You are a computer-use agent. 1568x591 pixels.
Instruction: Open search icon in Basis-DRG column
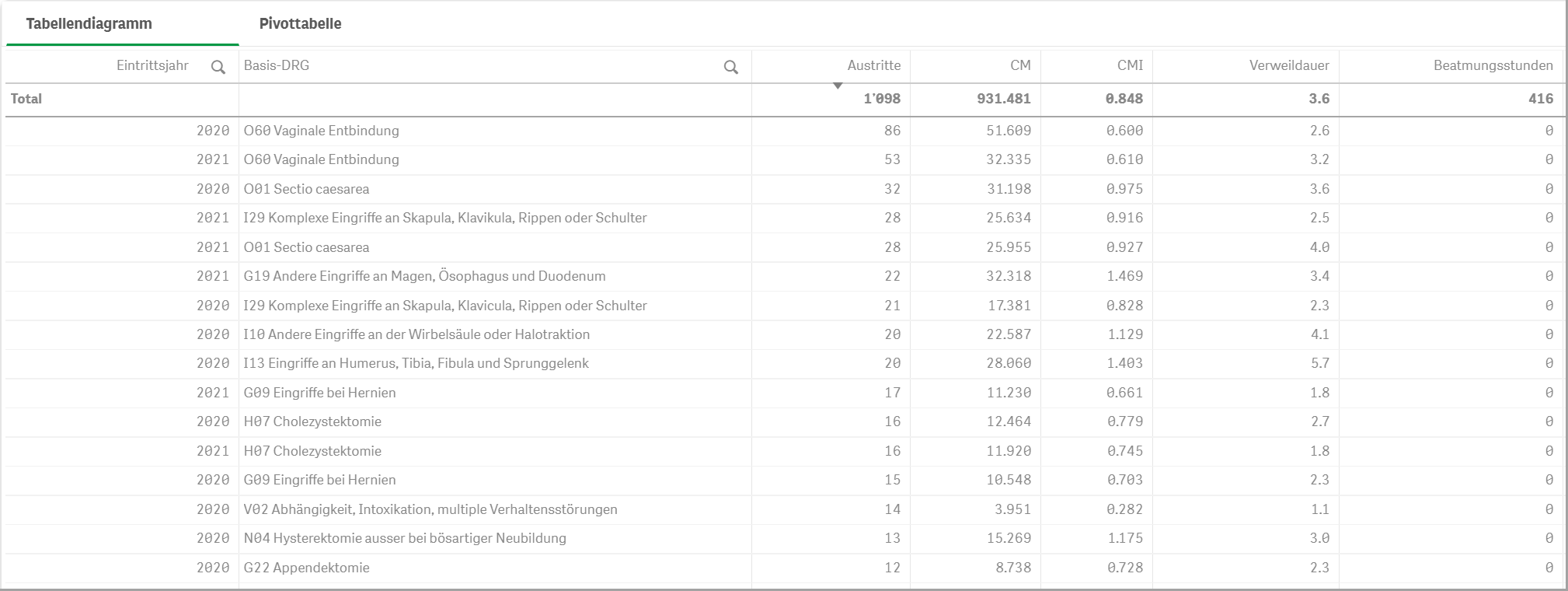pos(730,68)
